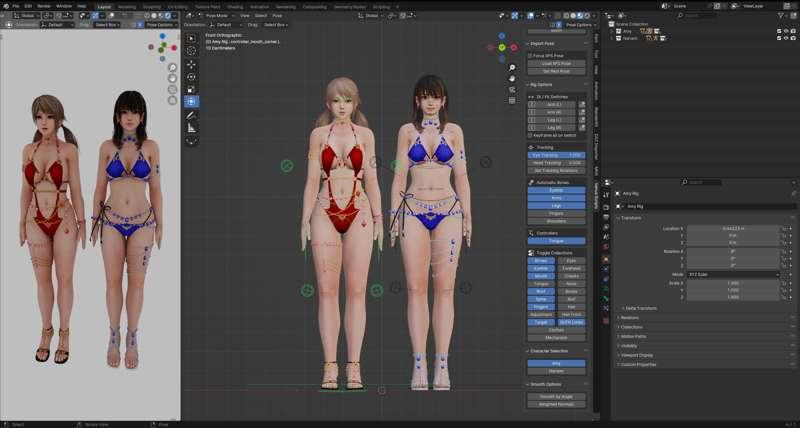Click red X axis on main viewport gizmo
This screenshot has height=428, width=800.
[x=514, y=47]
